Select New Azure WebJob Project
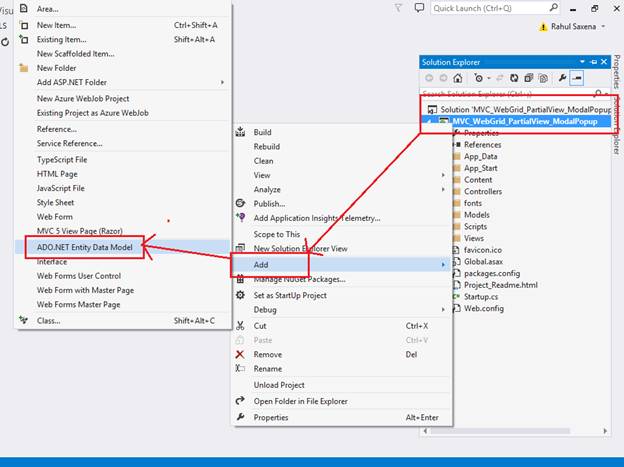Screen dimensions: 624x467 click(83, 98)
